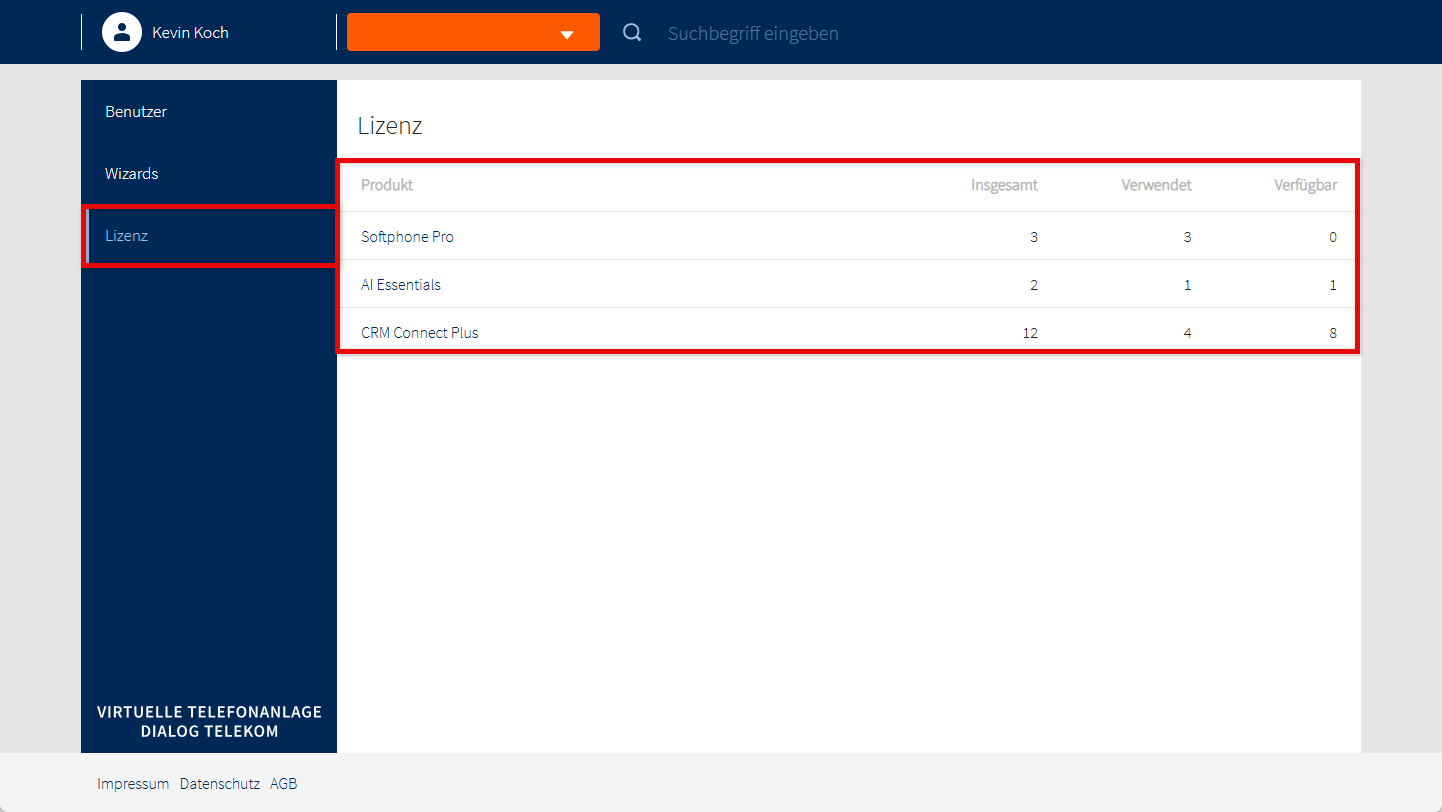The image size is (1442, 812).
Task: Select the CRM Connect Plus product row
Action: [420, 333]
